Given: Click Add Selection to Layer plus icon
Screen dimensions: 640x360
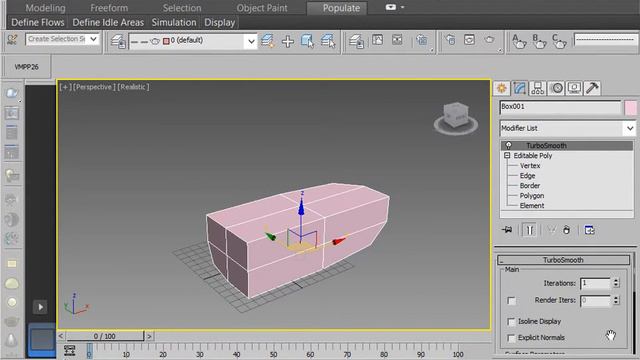Looking at the screenshot, I should tap(288, 41).
